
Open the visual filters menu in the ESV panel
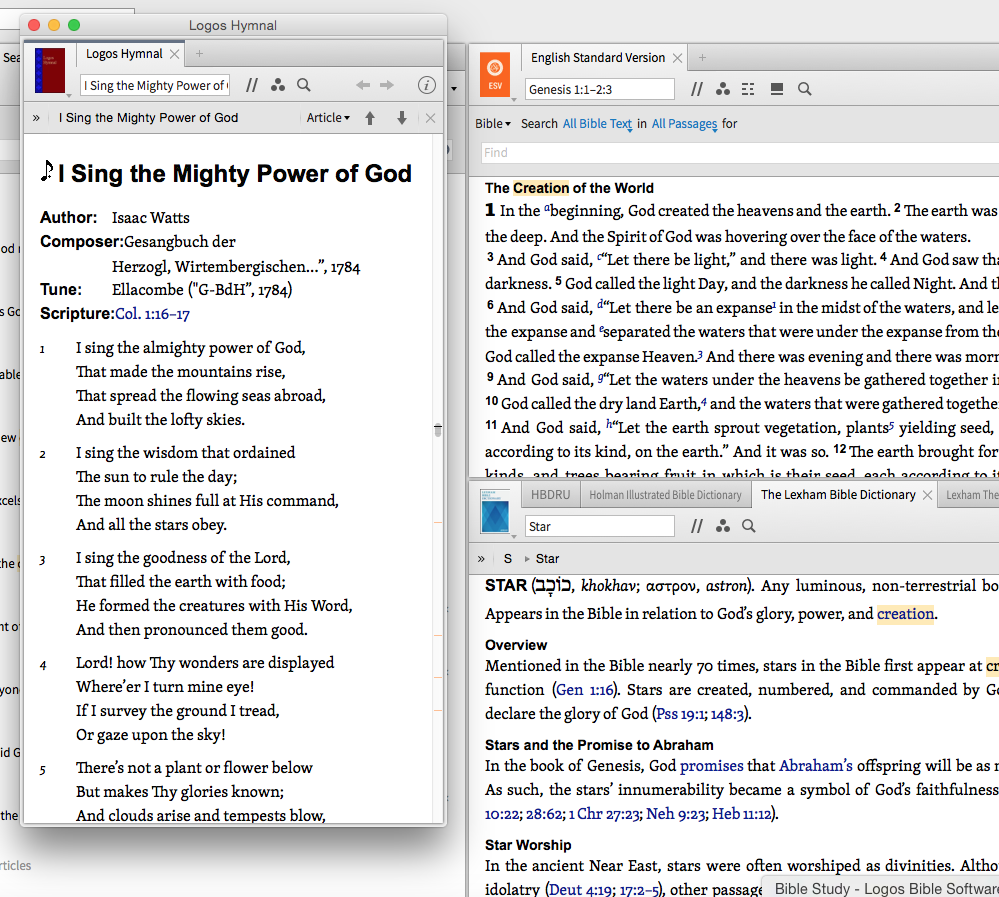coord(722,89)
